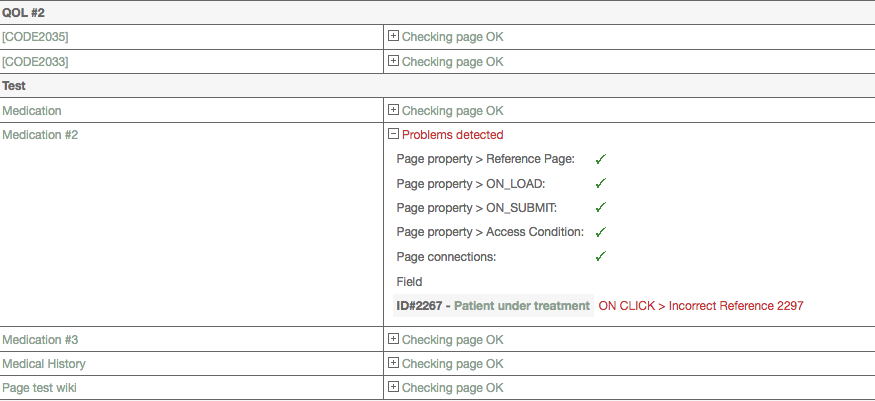Image resolution: width=875 pixels, height=401 pixels.
Task: Open the Medication #3 page link
Action: click(40, 340)
